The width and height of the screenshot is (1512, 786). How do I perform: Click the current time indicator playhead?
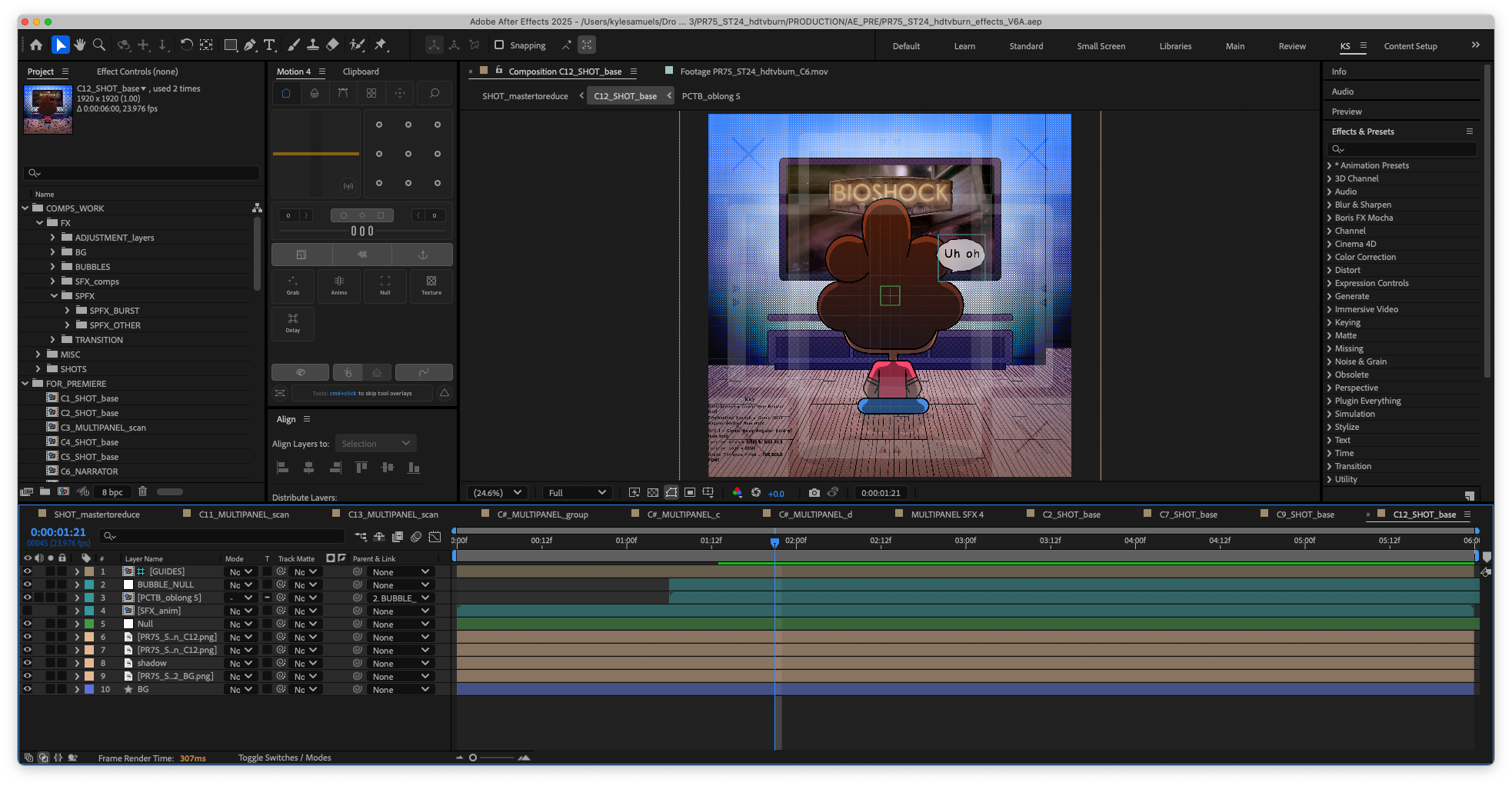[x=774, y=542]
